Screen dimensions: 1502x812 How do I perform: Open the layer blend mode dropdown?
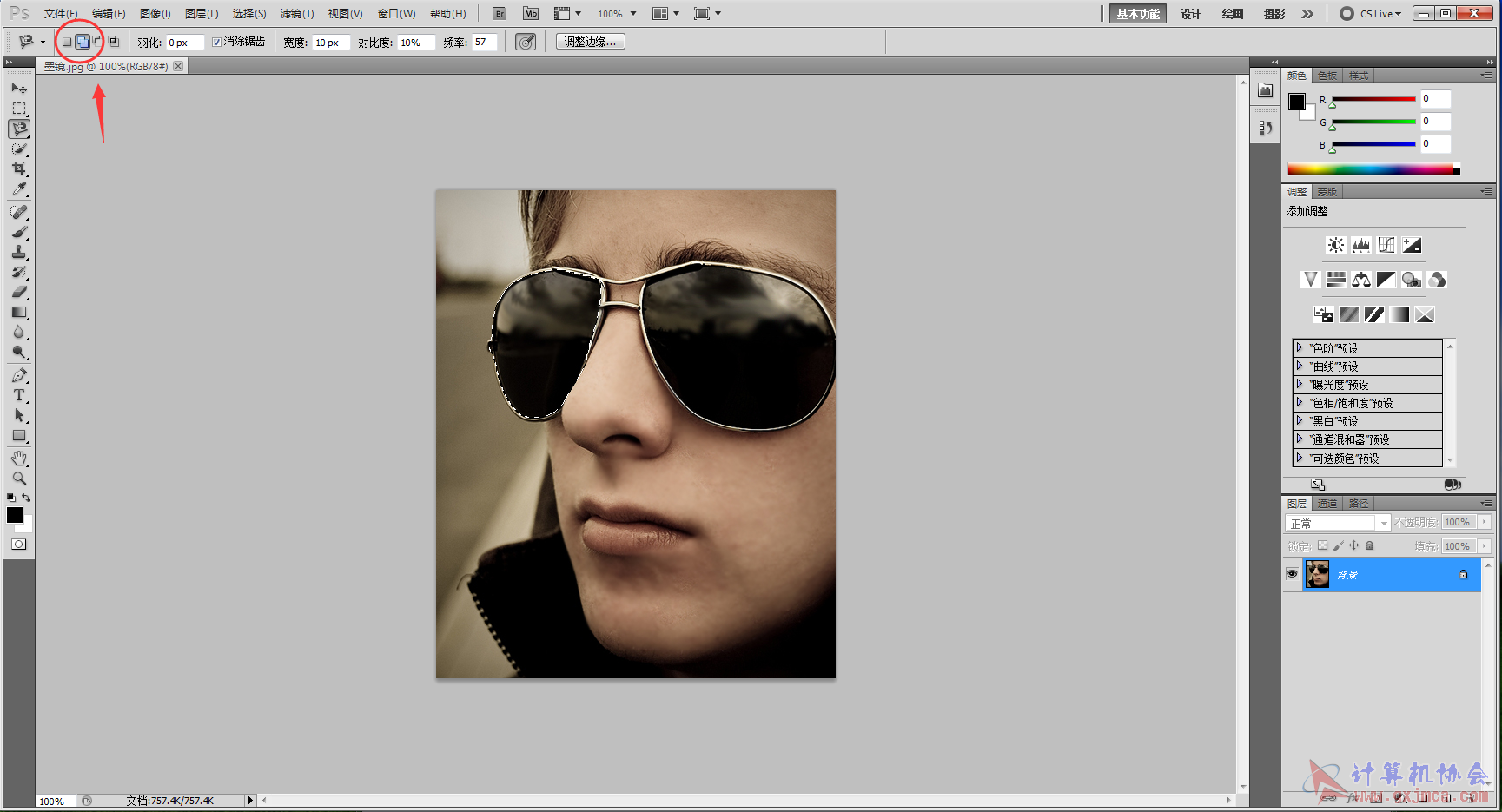pyautogui.click(x=1338, y=523)
